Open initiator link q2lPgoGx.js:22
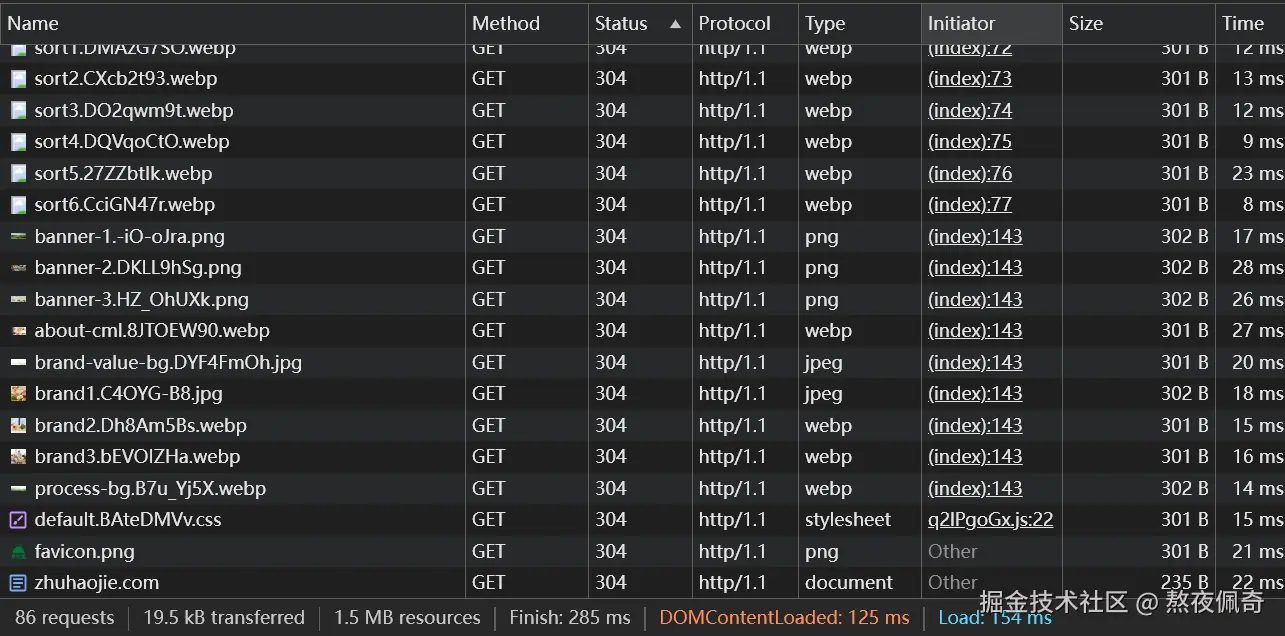The width and height of the screenshot is (1285, 636). click(990, 520)
